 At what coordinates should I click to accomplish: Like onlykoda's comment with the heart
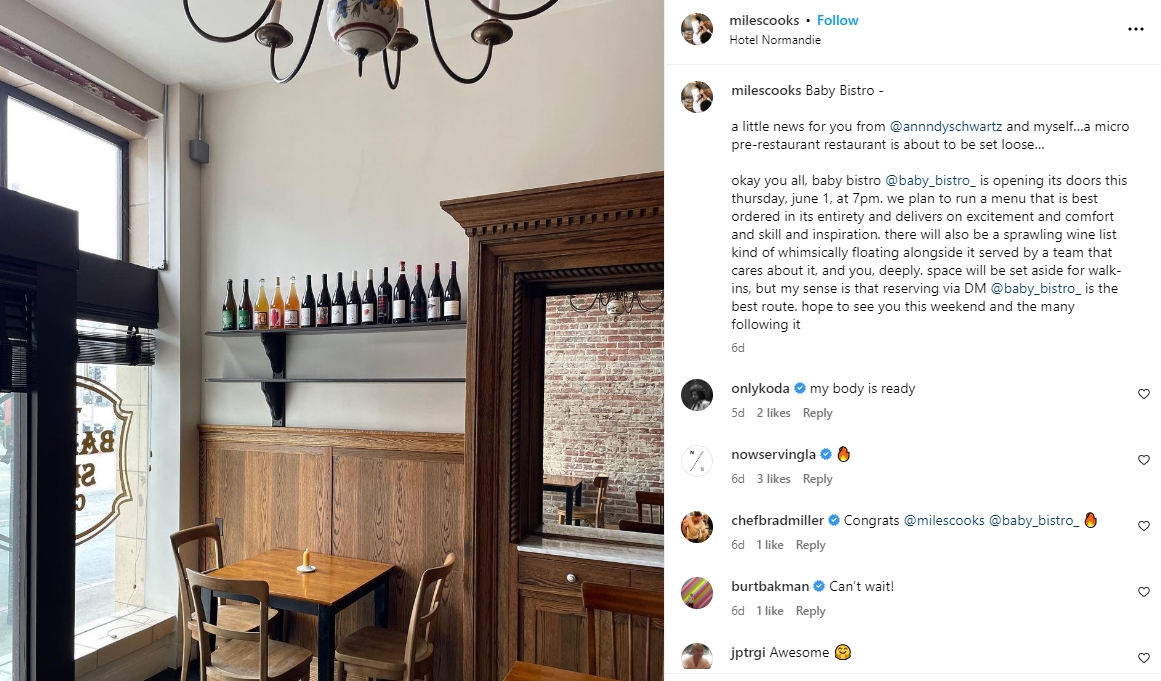click(x=1143, y=395)
